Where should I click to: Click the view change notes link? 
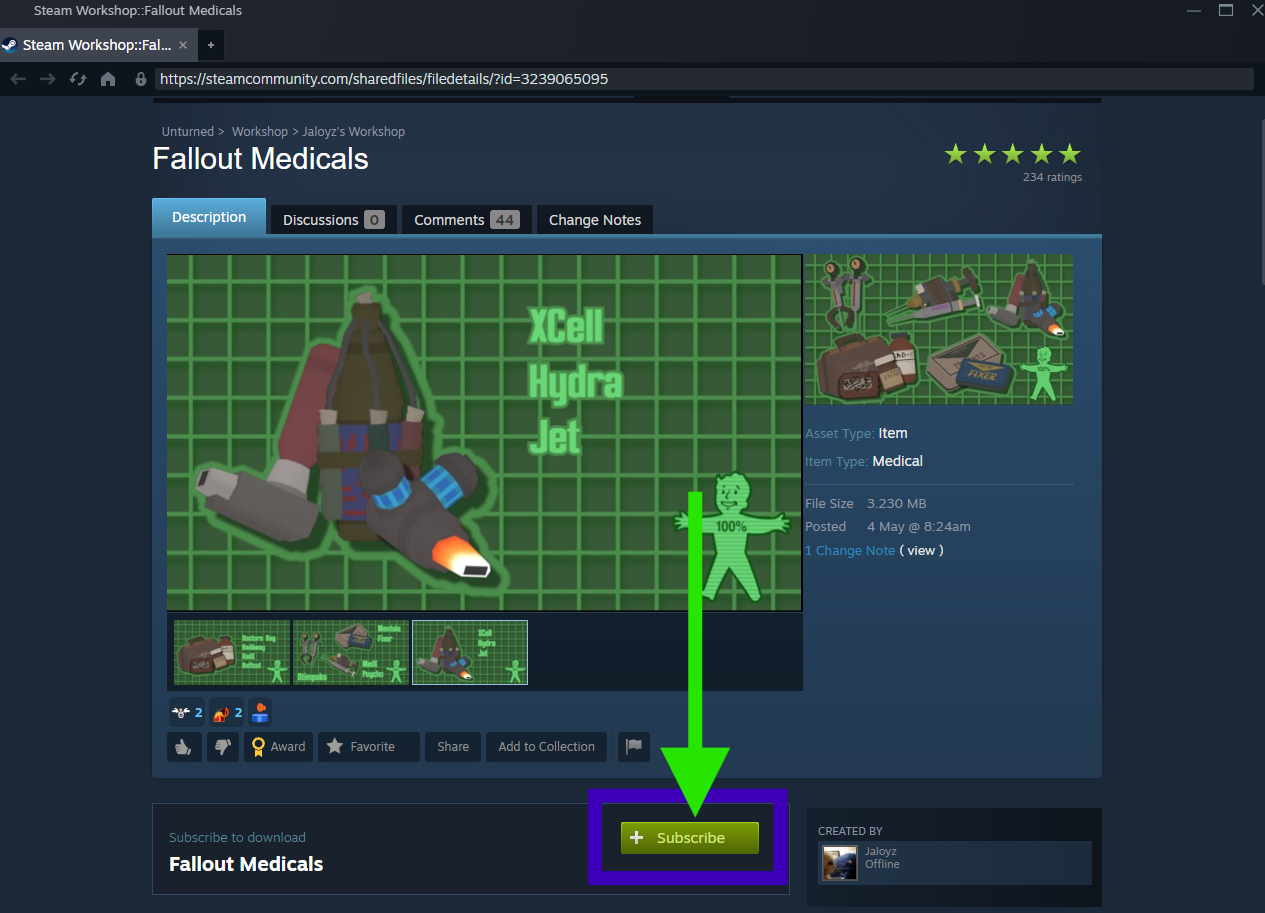click(x=921, y=551)
